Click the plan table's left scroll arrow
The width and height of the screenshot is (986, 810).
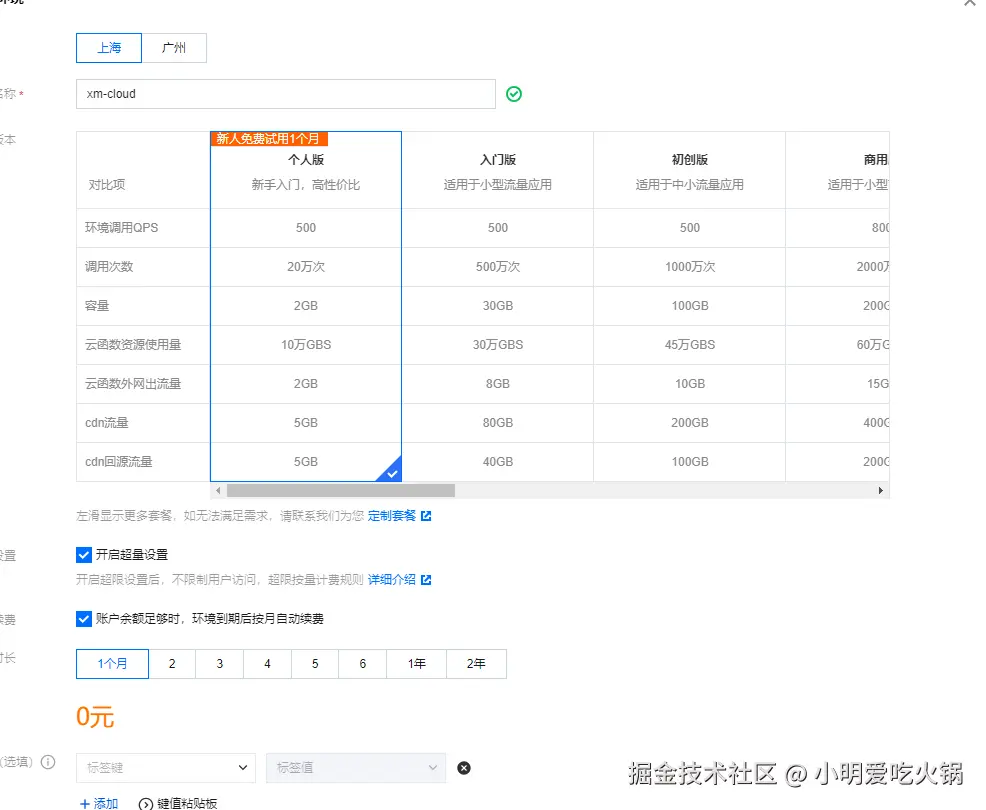coord(218,491)
